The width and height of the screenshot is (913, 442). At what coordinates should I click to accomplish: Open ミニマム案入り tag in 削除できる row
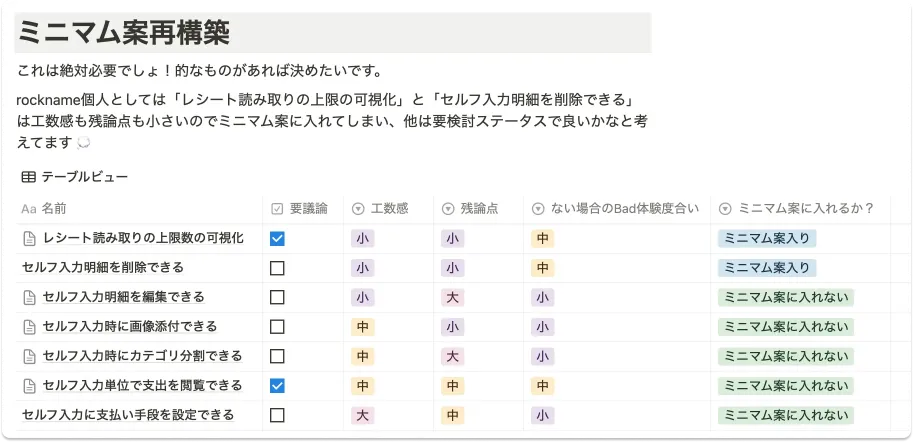(x=767, y=268)
